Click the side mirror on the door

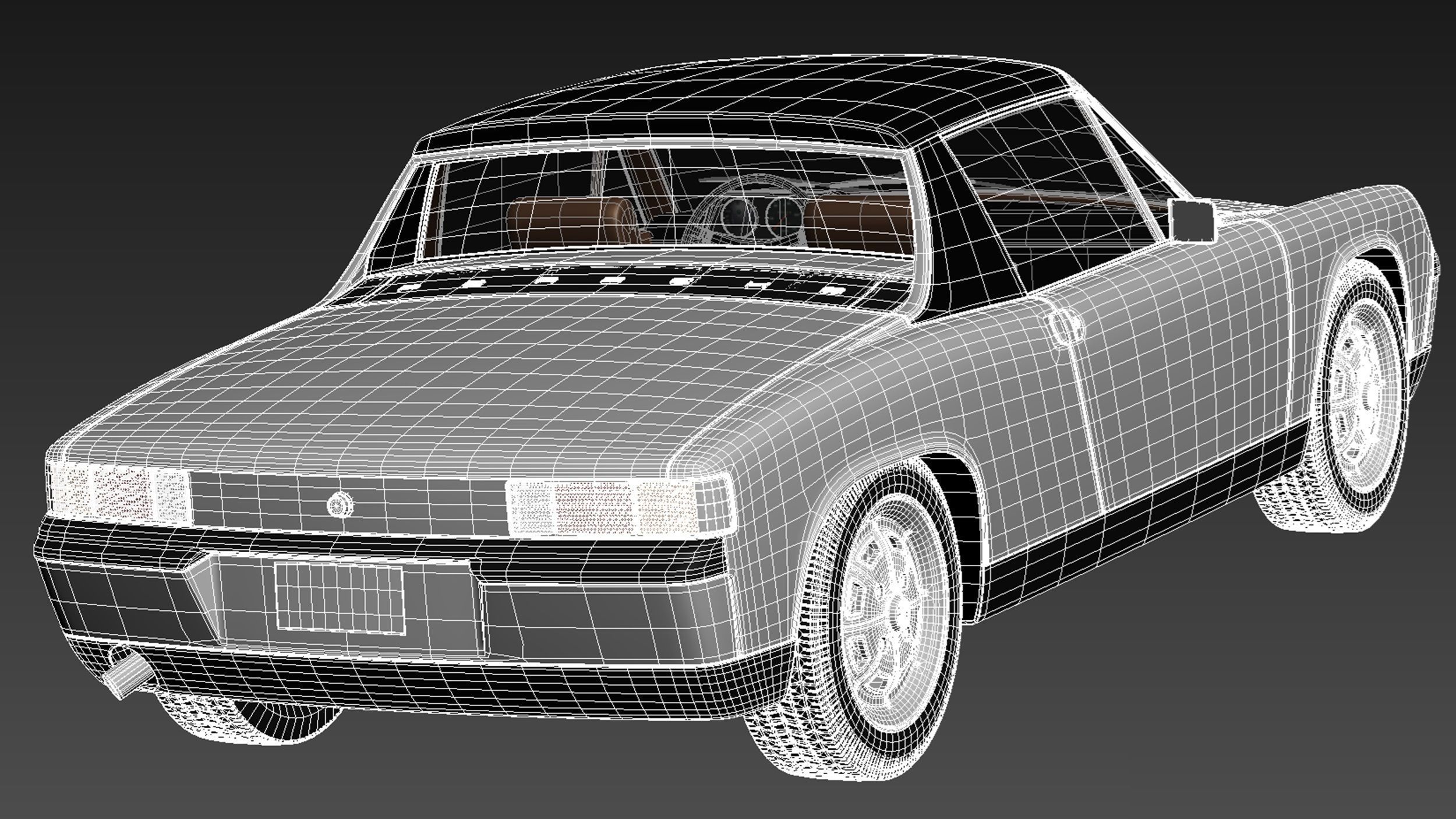click(1192, 220)
